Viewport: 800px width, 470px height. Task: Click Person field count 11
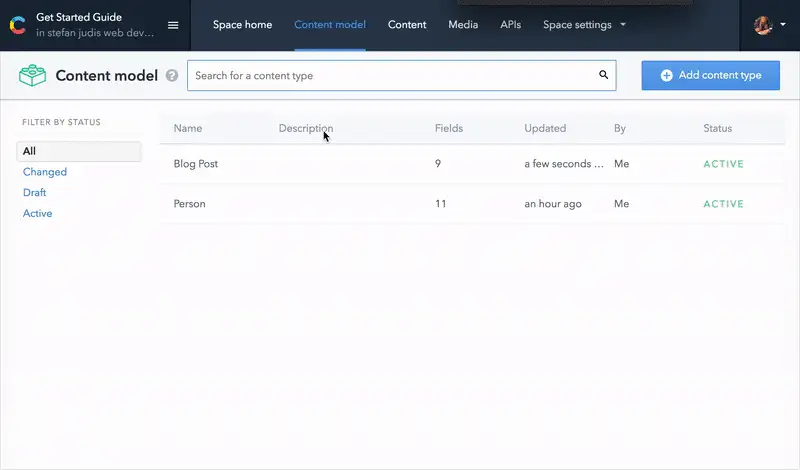(441, 204)
